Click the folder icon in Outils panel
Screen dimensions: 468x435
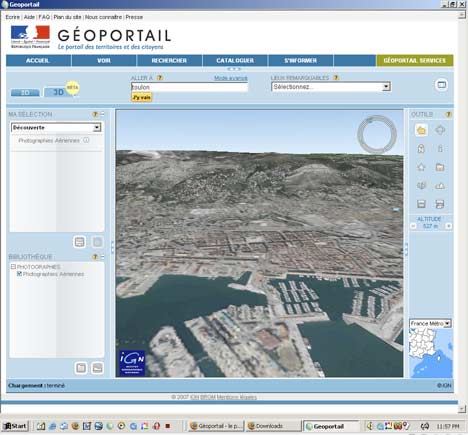[x=440, y=167]
